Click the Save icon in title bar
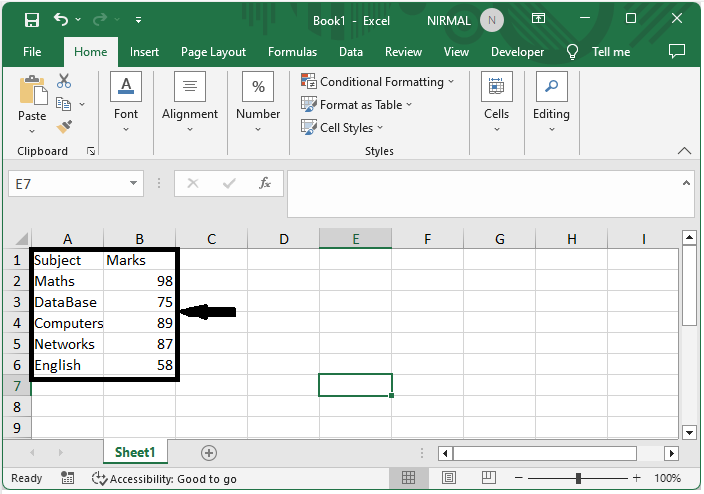 pyautogui.click(x=32, y=20)
